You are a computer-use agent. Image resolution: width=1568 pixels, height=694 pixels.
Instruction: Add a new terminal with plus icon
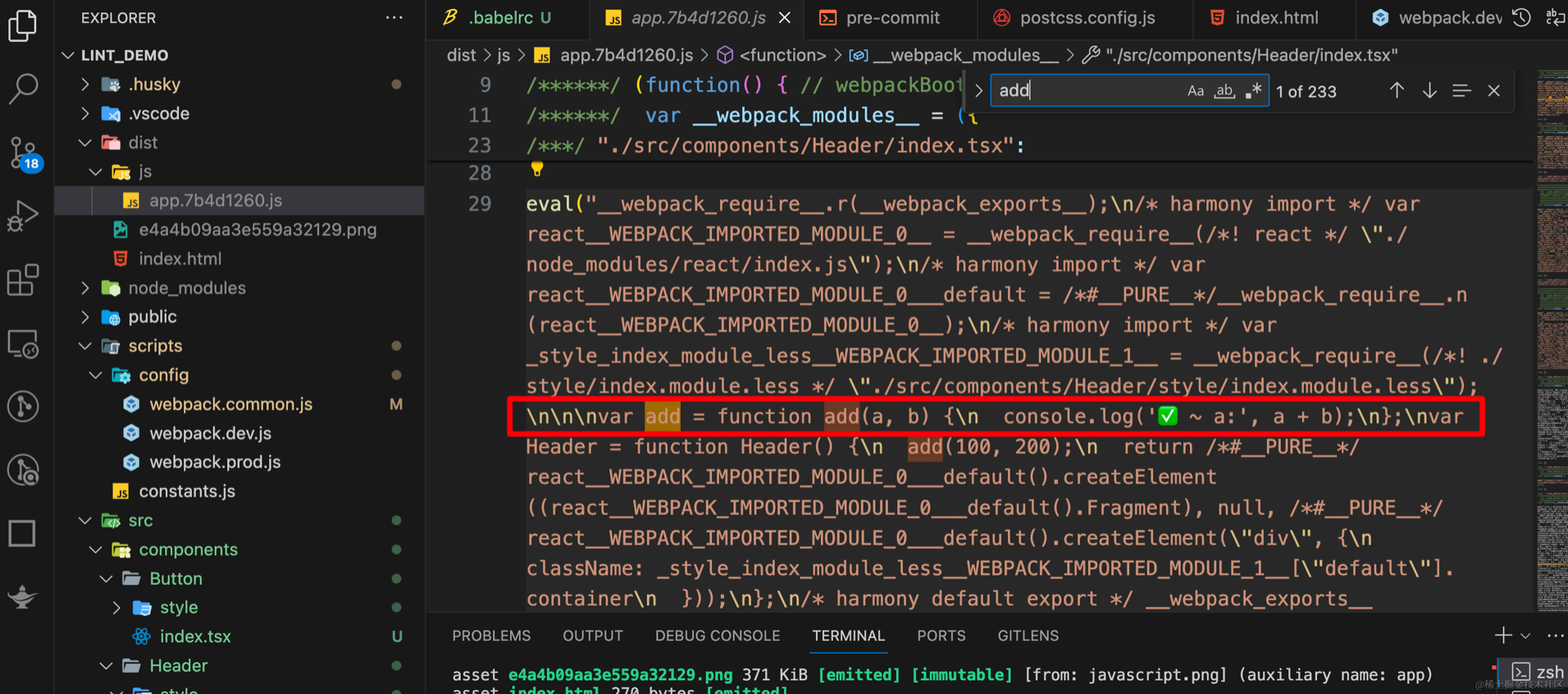click(x=1502, y=635)
